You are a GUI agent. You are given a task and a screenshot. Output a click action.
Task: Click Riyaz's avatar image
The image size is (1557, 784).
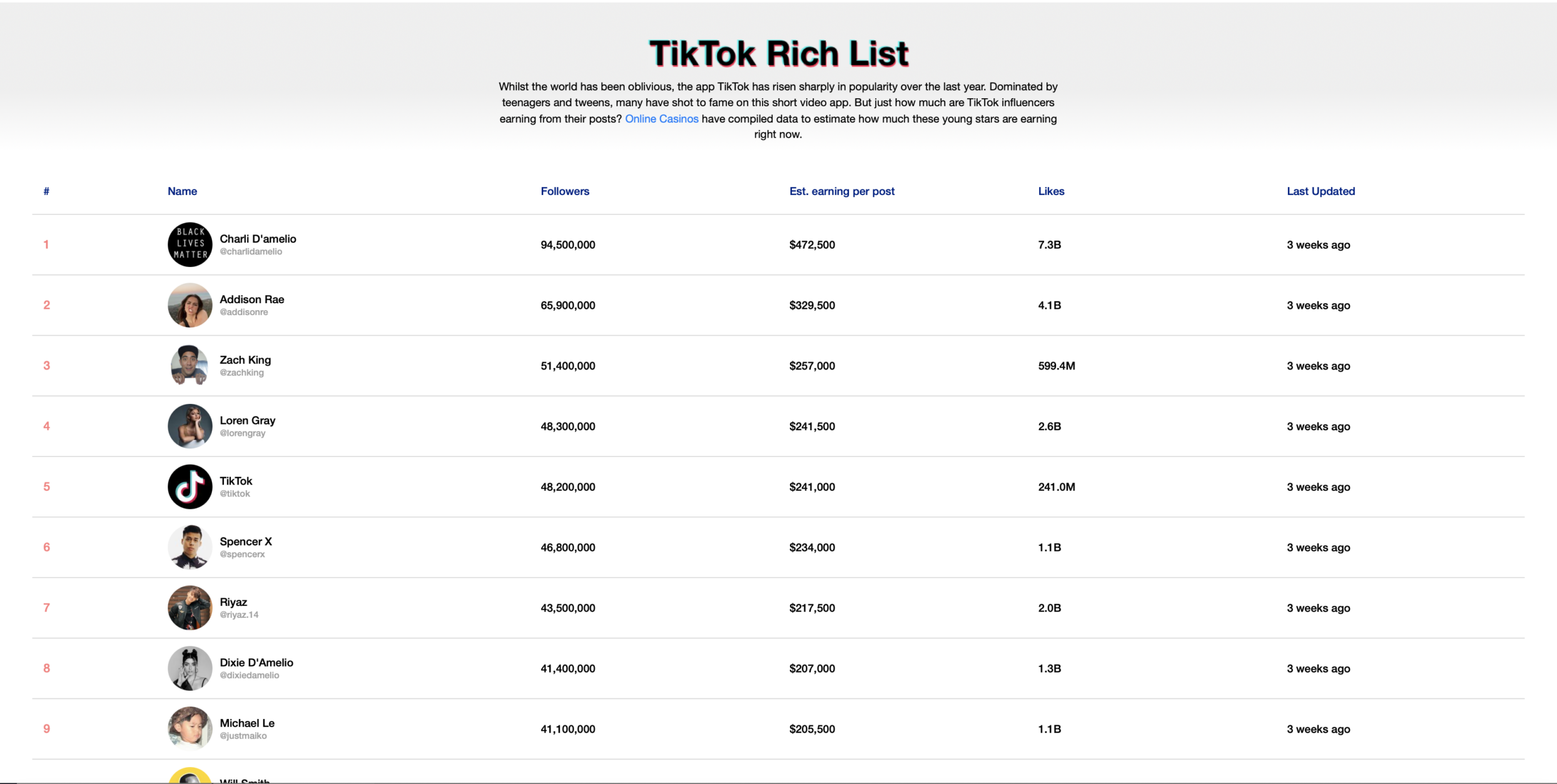pos(190,608)
